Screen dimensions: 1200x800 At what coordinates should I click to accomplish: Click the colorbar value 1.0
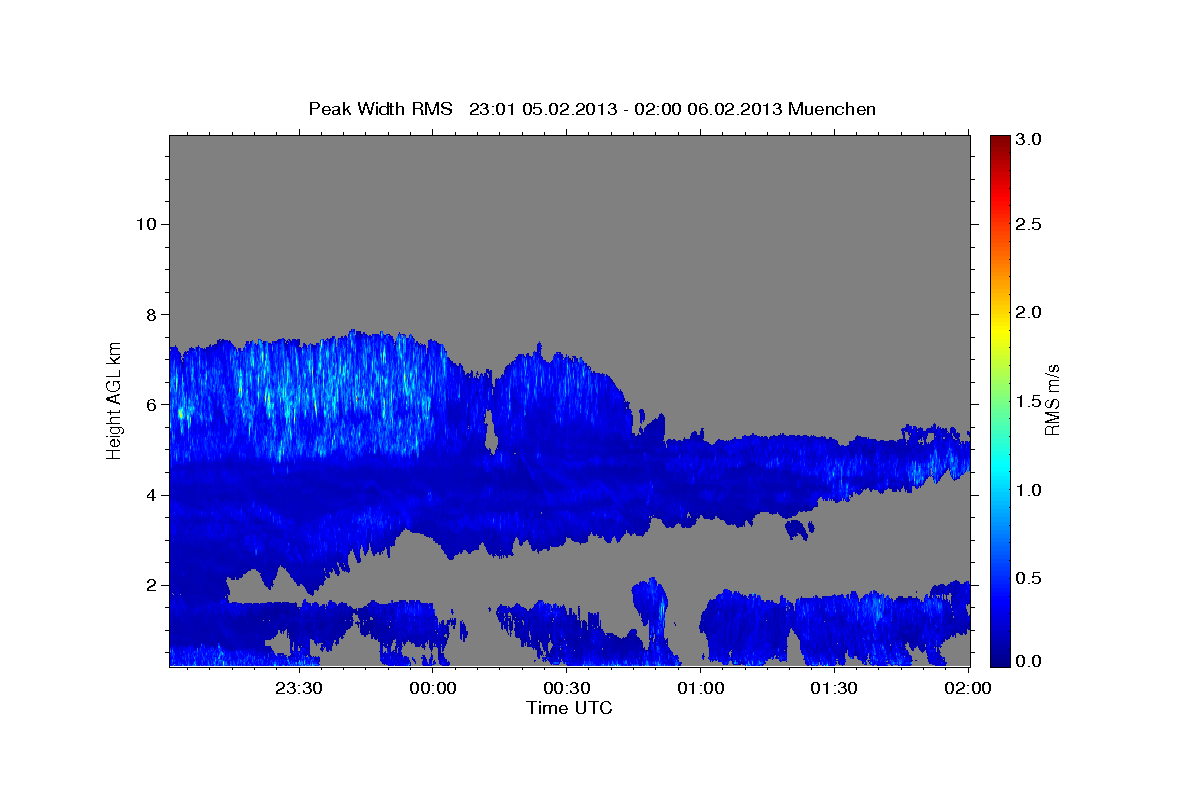click(1030, 490)
